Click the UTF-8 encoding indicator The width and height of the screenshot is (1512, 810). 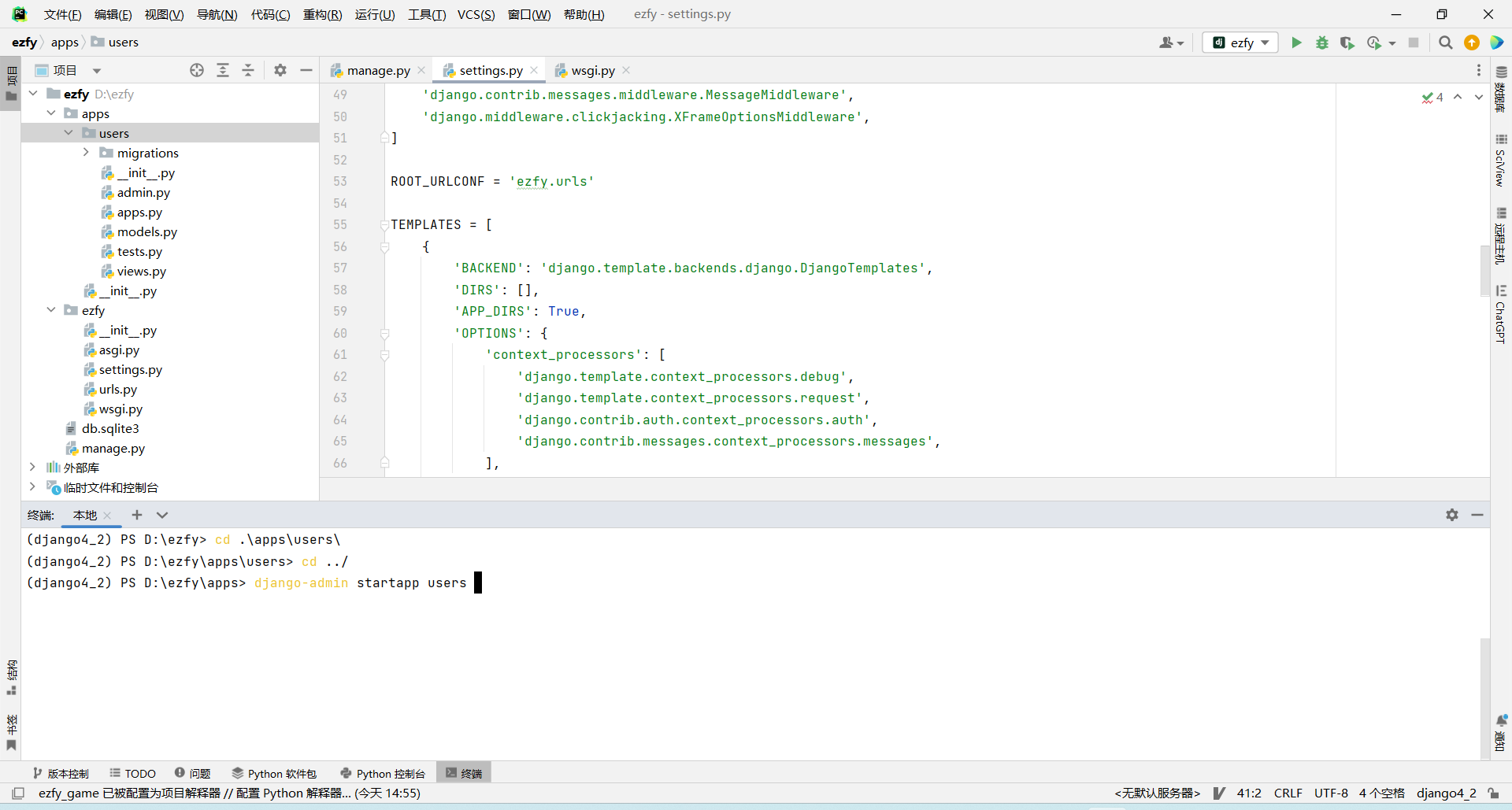click(1331, 793)
